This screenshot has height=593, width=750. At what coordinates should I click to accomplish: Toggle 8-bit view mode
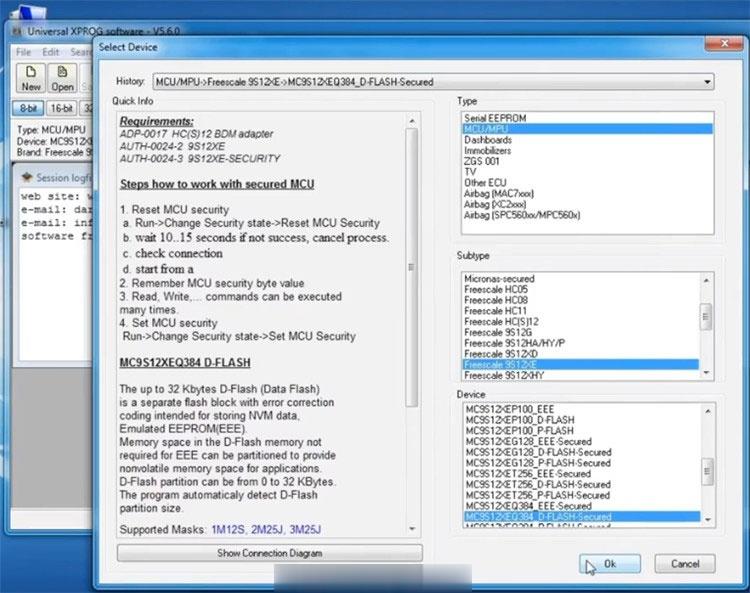pyautogui.click(x=28, y=108)
